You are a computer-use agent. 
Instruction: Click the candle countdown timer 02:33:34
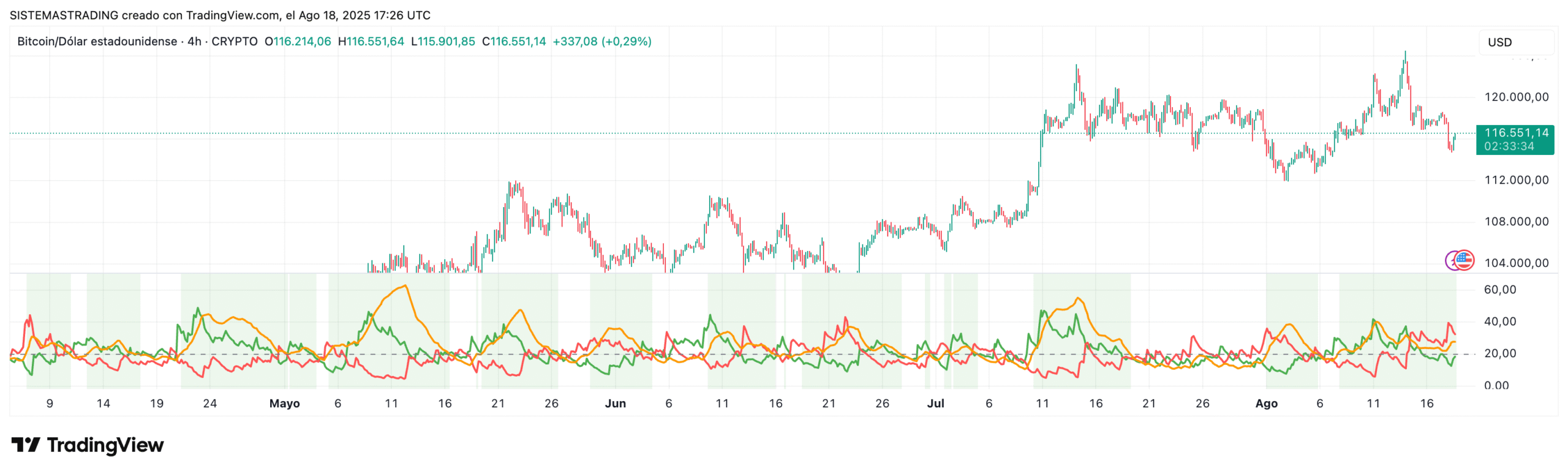coord(1509,146)
